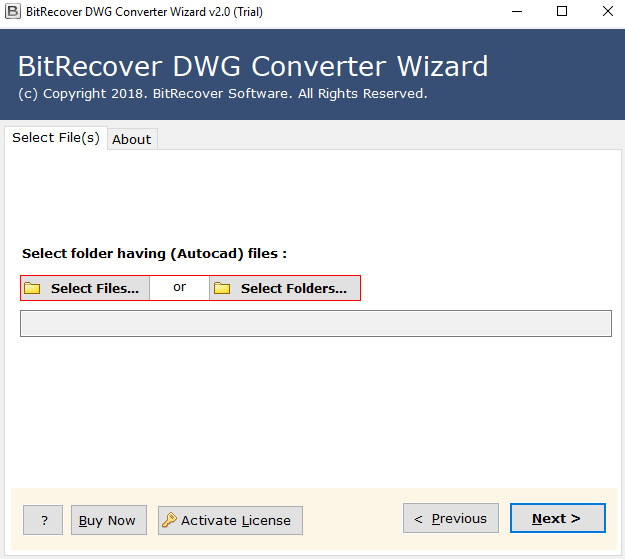The height and width of the screenshot is (559, 625).
Task: Open the Activate License dialog
Action: click(x=230, y=520)
